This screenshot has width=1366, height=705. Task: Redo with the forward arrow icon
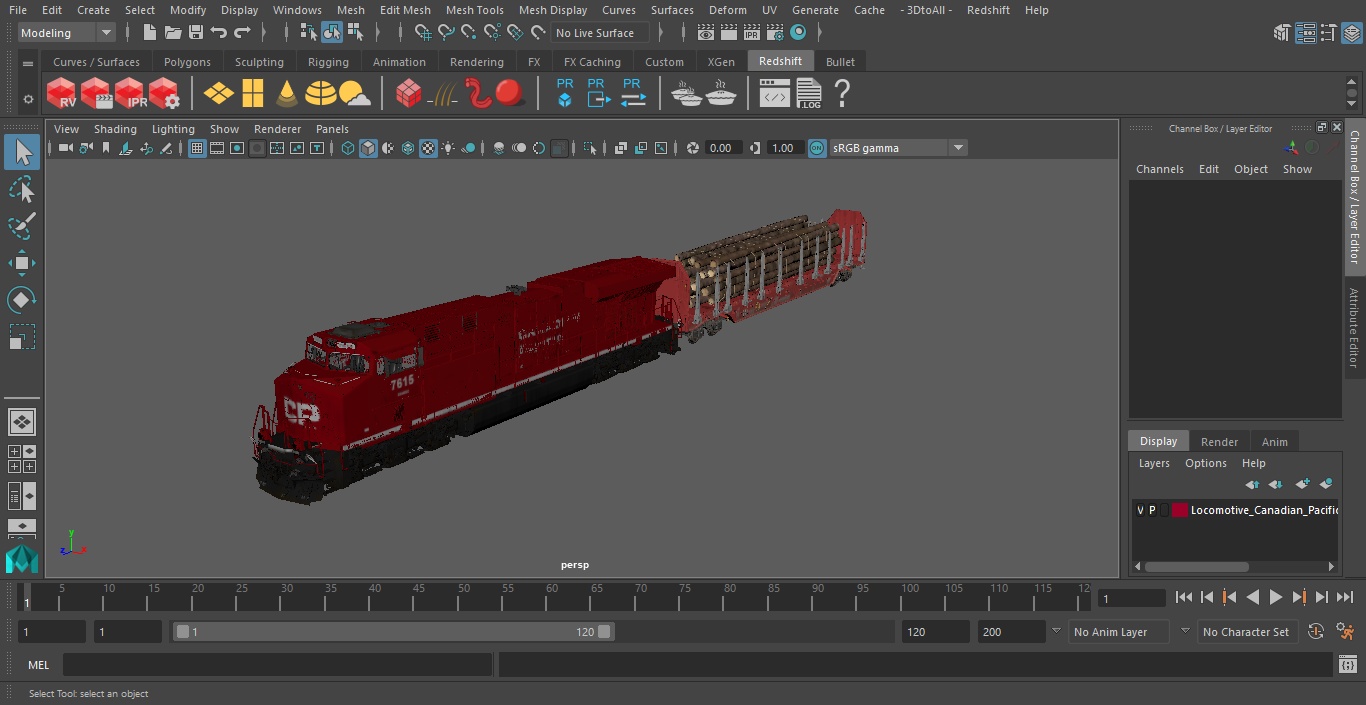pyautogui.click(x=242, y=33)
